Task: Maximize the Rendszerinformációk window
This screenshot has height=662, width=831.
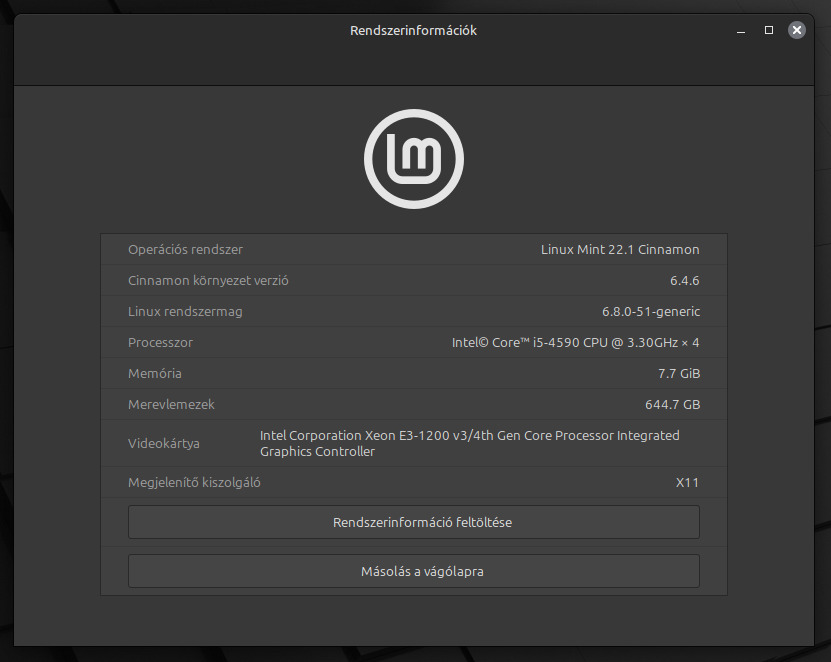Action: coord(768,30)
